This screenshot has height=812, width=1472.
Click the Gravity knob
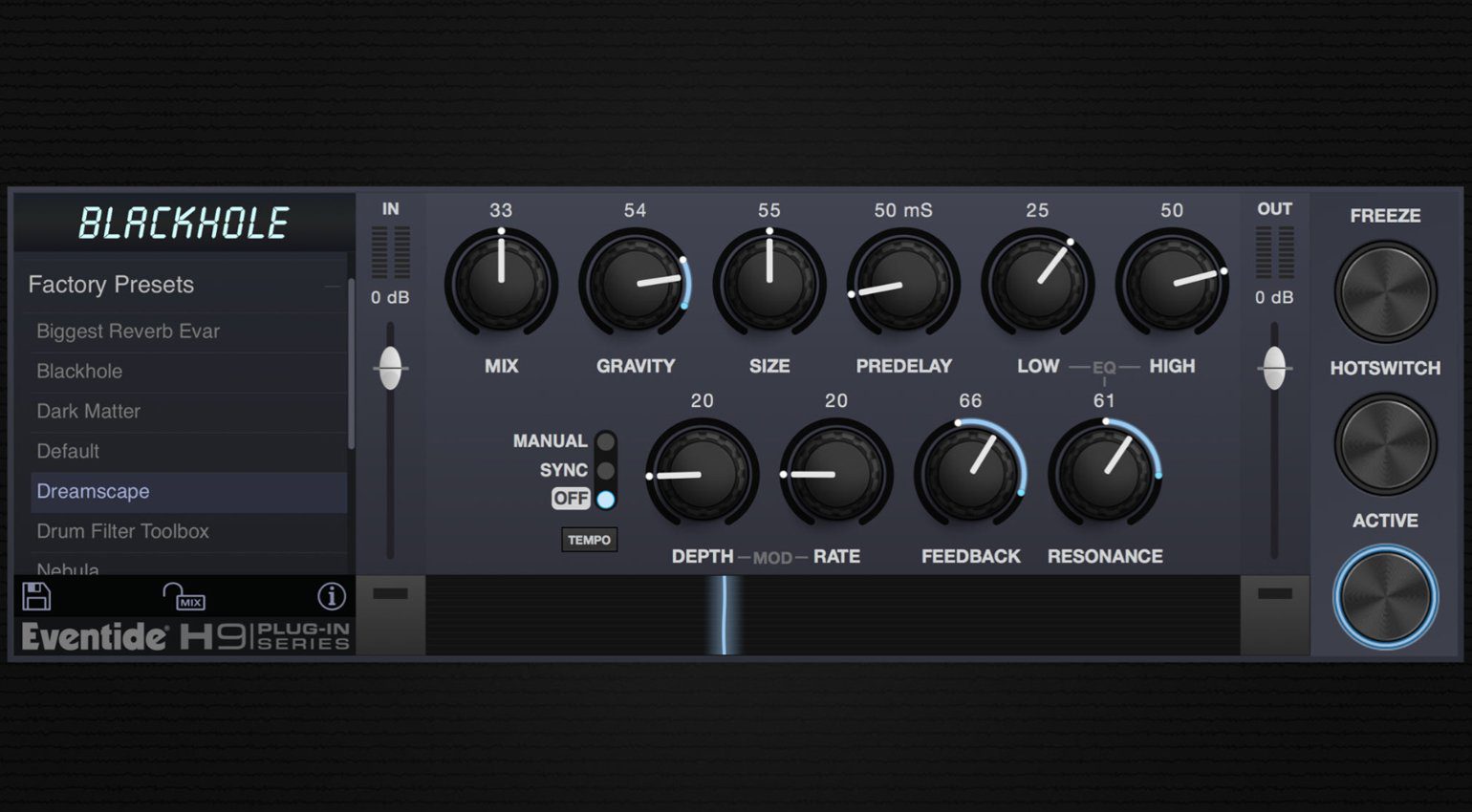point(635,284)
